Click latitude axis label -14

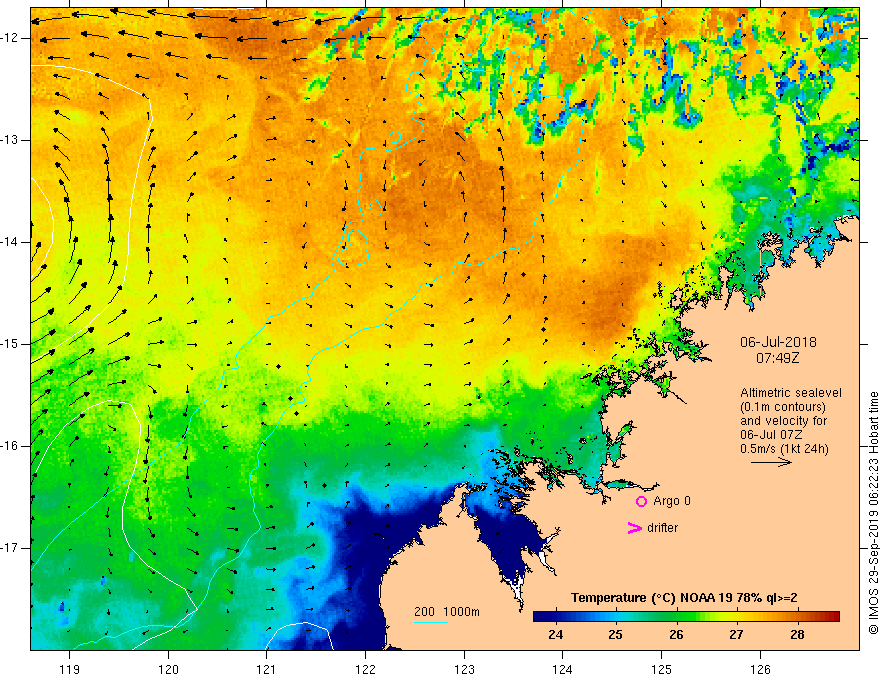[x=10, y=242]
